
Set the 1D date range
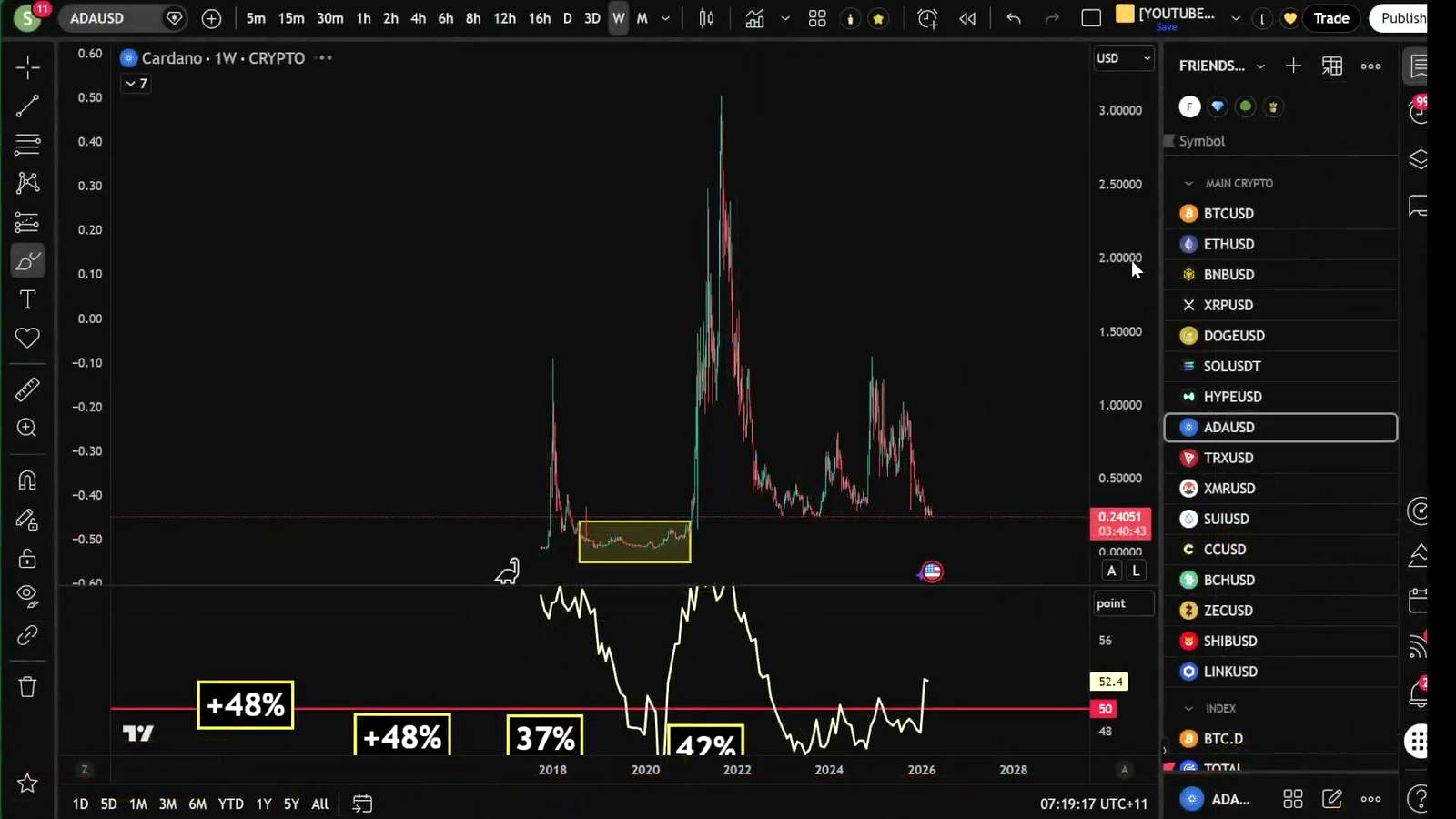tap(80, 804)
